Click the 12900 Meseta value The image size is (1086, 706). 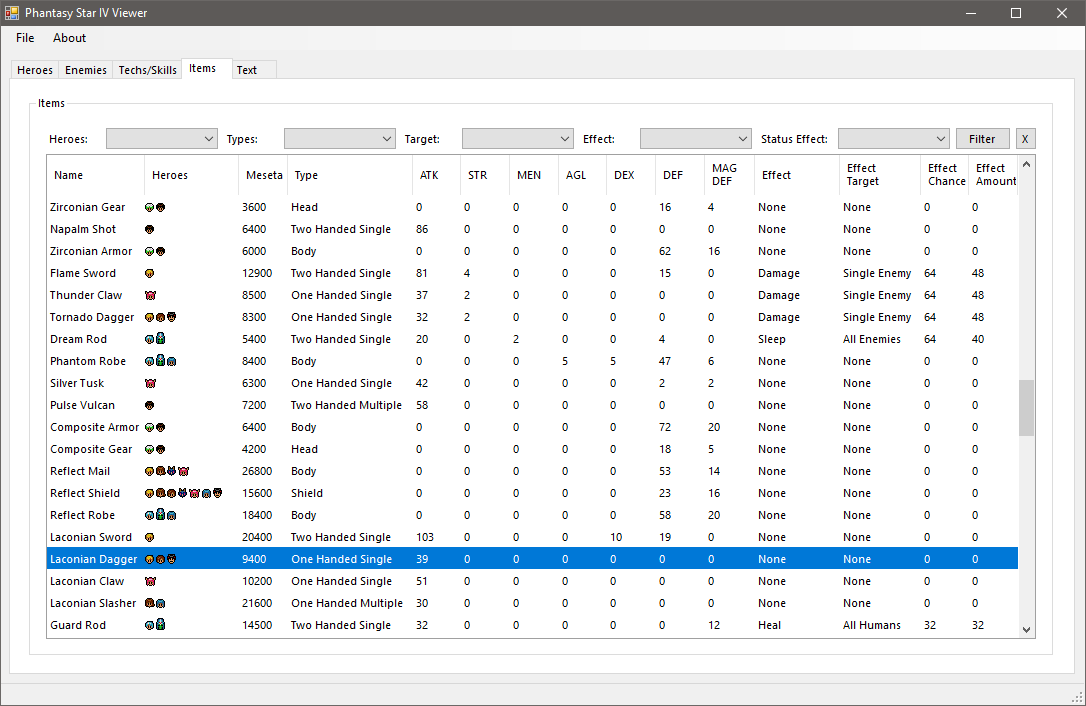pyautogui.click(x=257, y=274)
